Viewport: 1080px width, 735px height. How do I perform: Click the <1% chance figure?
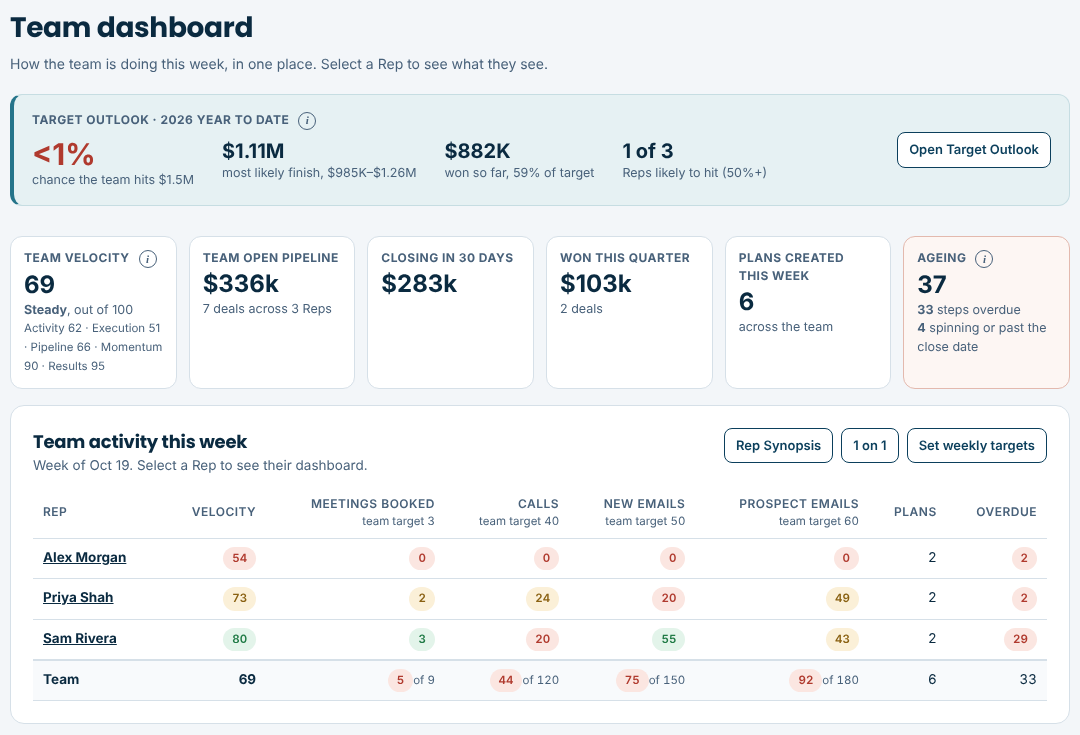pos(63,154)
